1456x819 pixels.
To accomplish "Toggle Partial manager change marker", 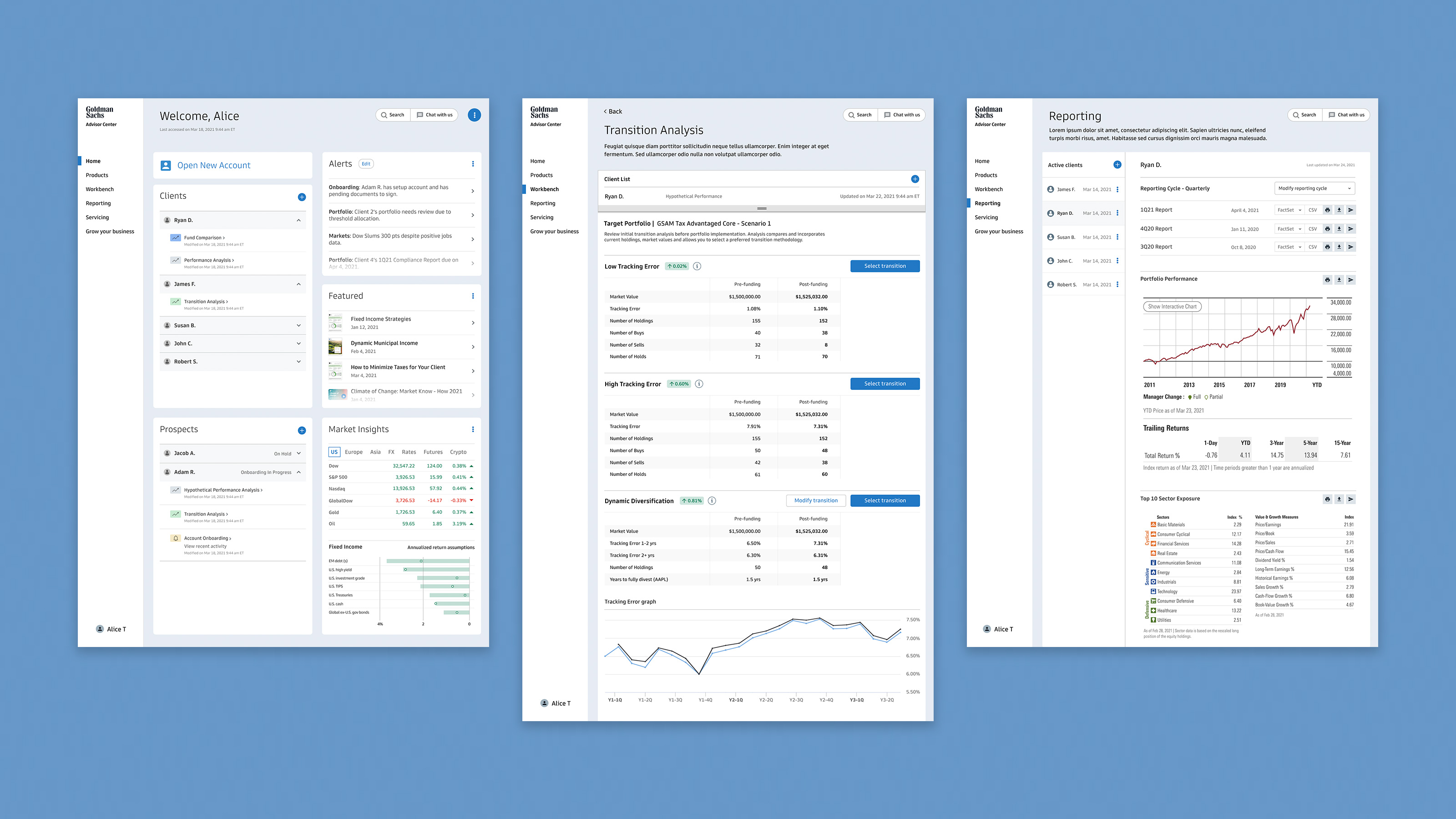I will [x=1206, y=397].
